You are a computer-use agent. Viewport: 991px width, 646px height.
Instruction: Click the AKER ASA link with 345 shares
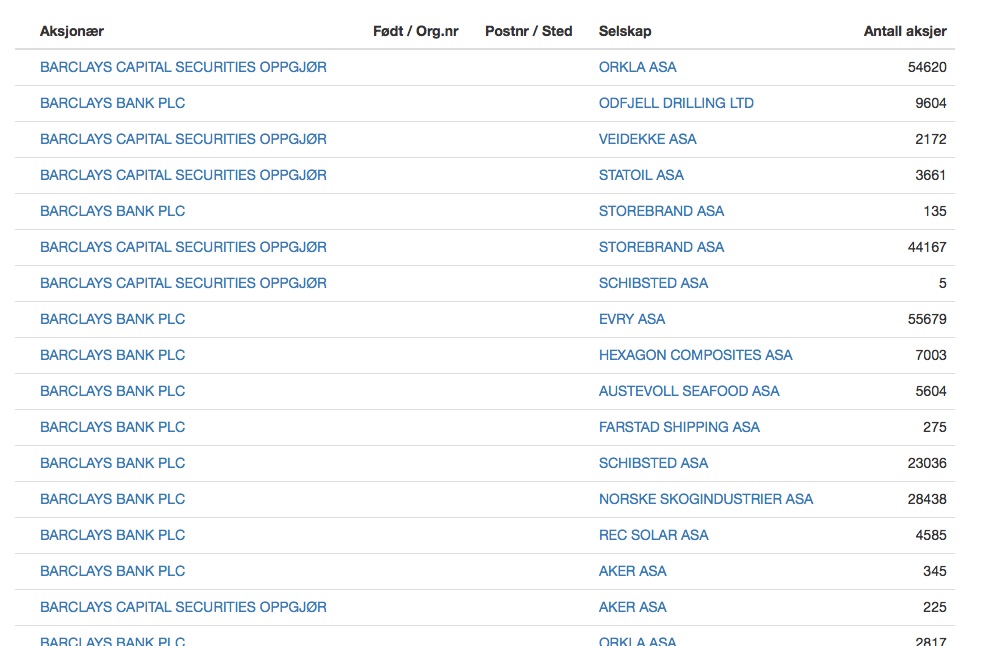click(x=632, y=571)
